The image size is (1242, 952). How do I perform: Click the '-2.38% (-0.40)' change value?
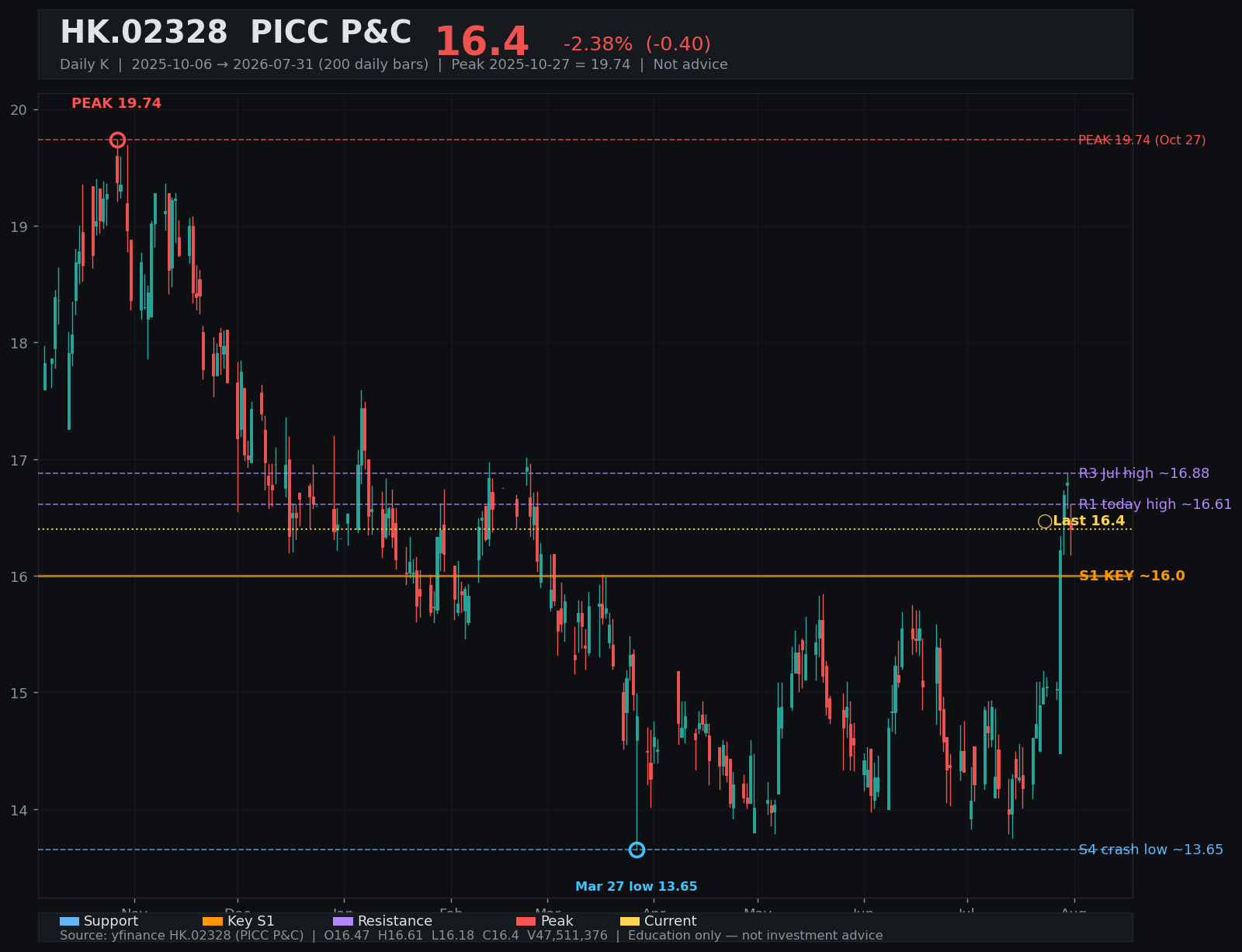click(x=637, y=44)
